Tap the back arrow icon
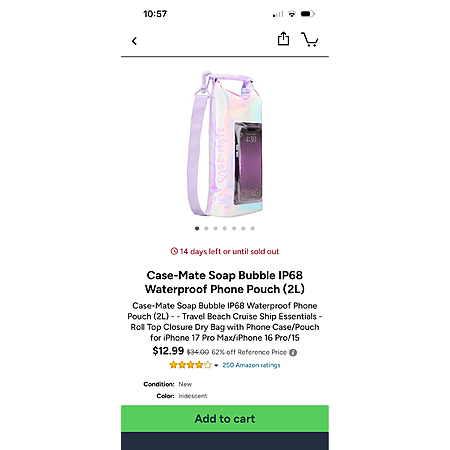This screenshot has width=450, height=450. pos(134,41)
